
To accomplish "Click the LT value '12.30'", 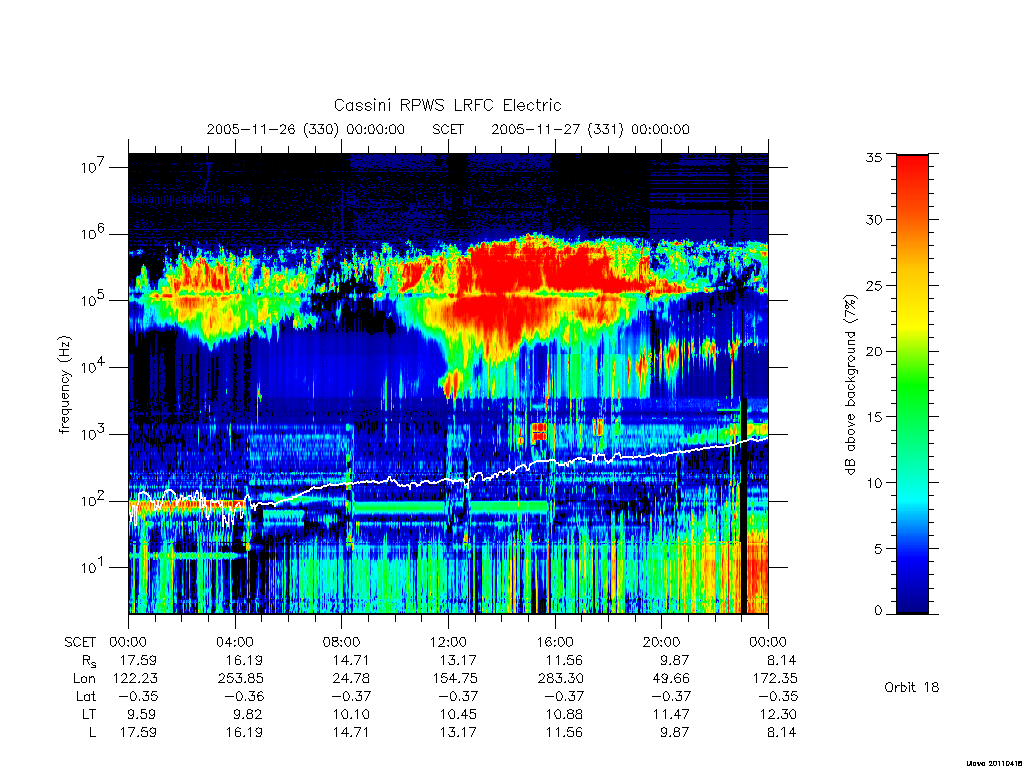I will [x=778, y=714].
